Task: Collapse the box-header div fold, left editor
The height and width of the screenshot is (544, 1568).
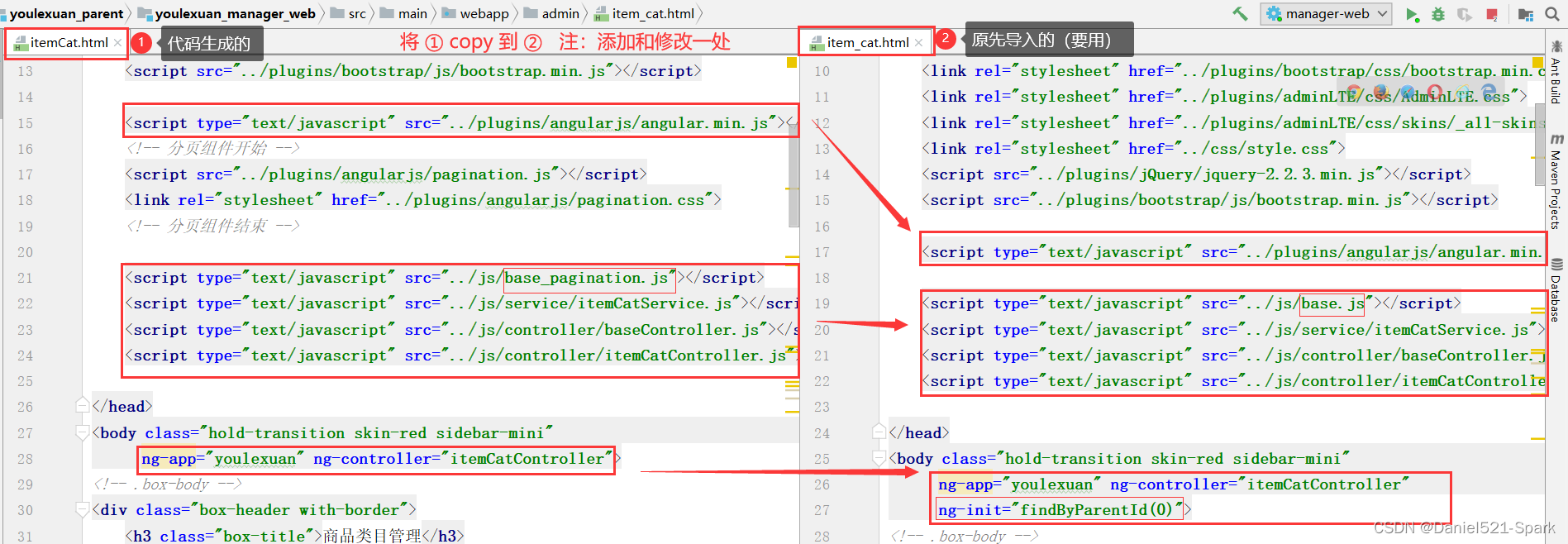Action: [x=82, y=509]
